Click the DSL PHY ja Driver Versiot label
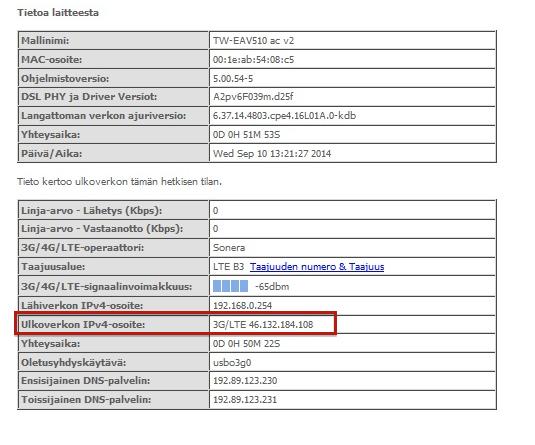Image resolution: width=535 pixels, height=445 pixels. [x=89, y=97]
